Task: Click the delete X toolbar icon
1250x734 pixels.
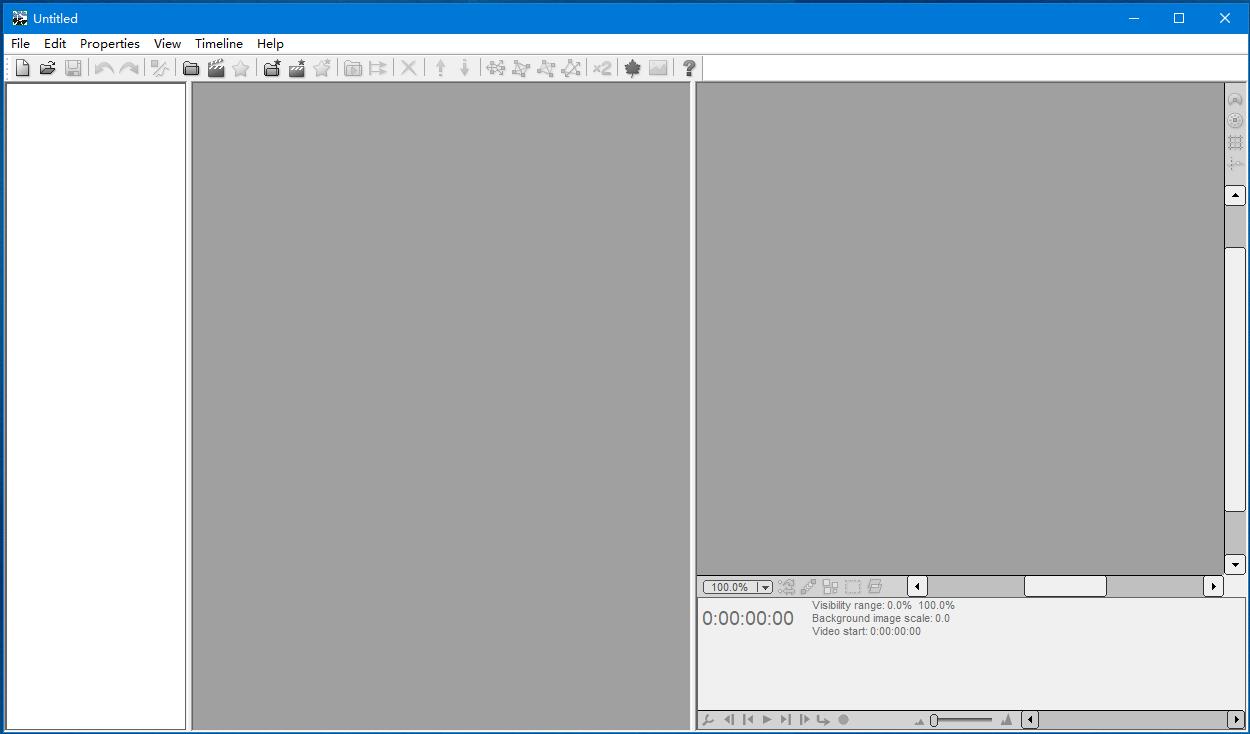Action: 408,68
